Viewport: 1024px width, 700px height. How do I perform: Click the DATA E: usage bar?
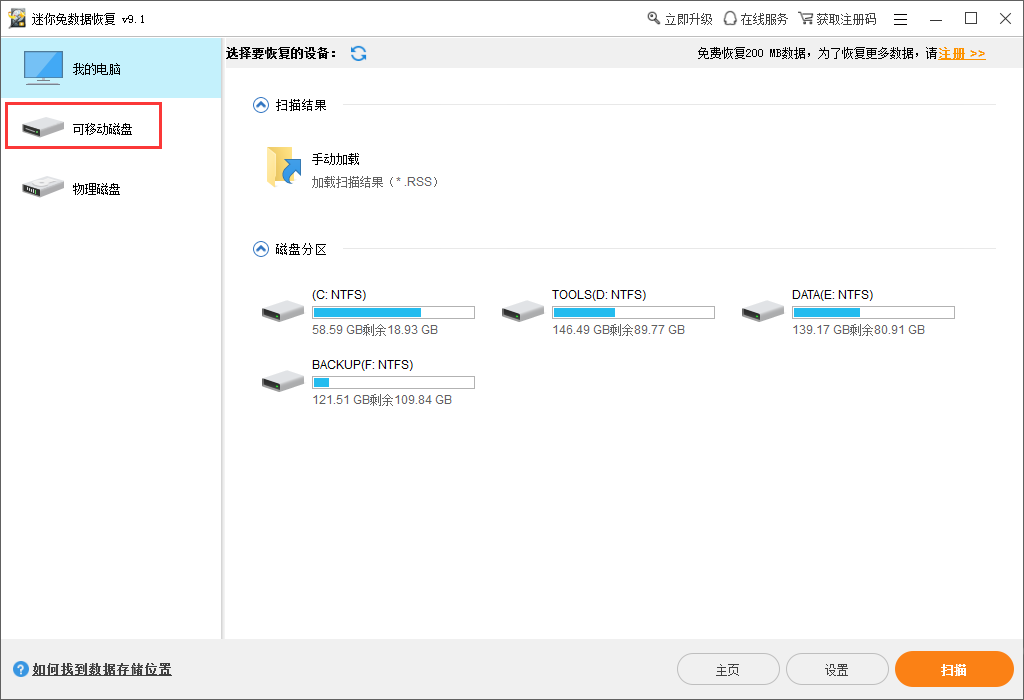[x=873, y=312]
